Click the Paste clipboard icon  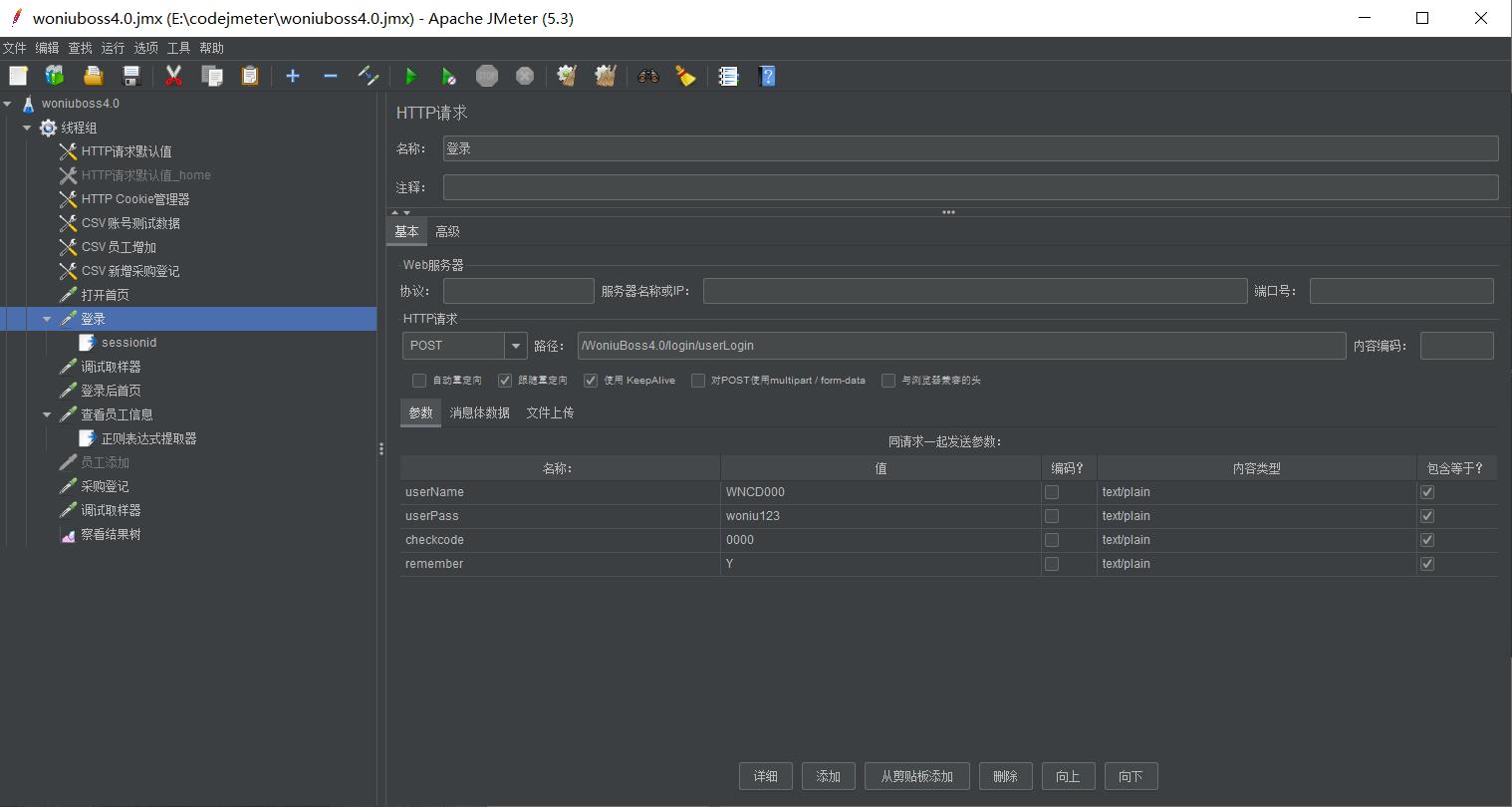pyautogui.click(x=249, y=76)
